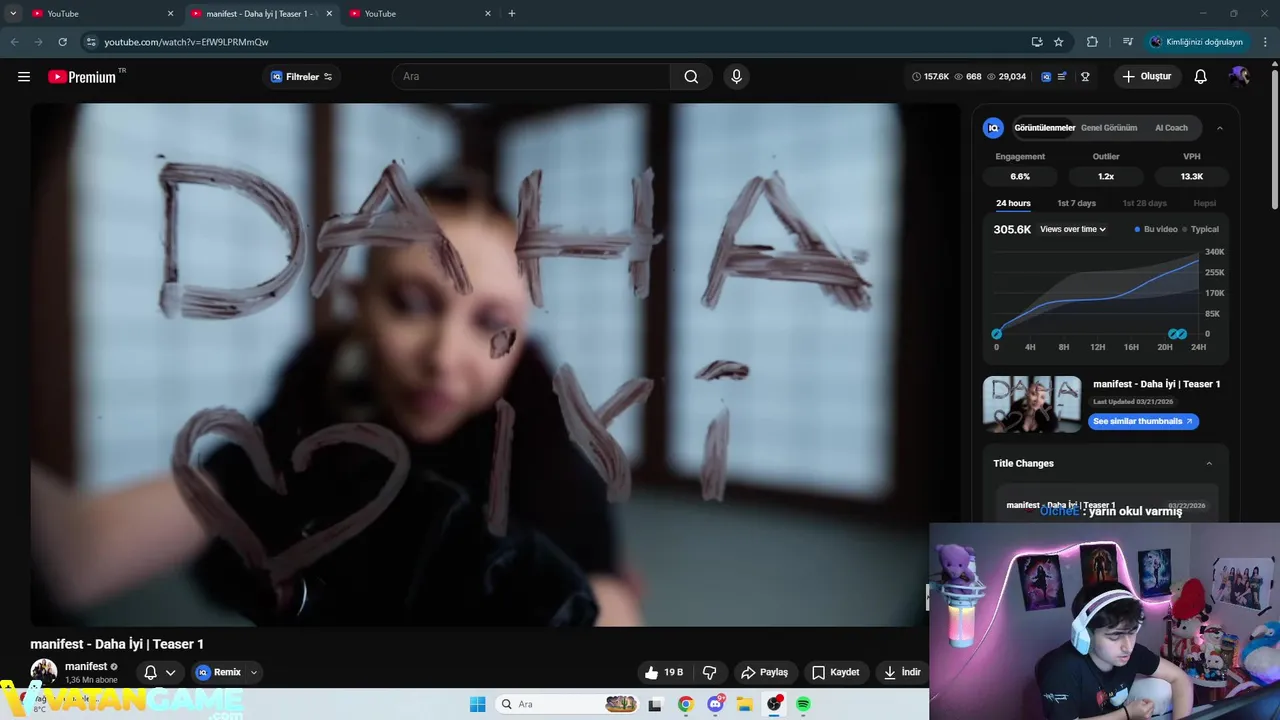
Task: Click the Outlier 1.2x value pill
Action: [1106, 176]
